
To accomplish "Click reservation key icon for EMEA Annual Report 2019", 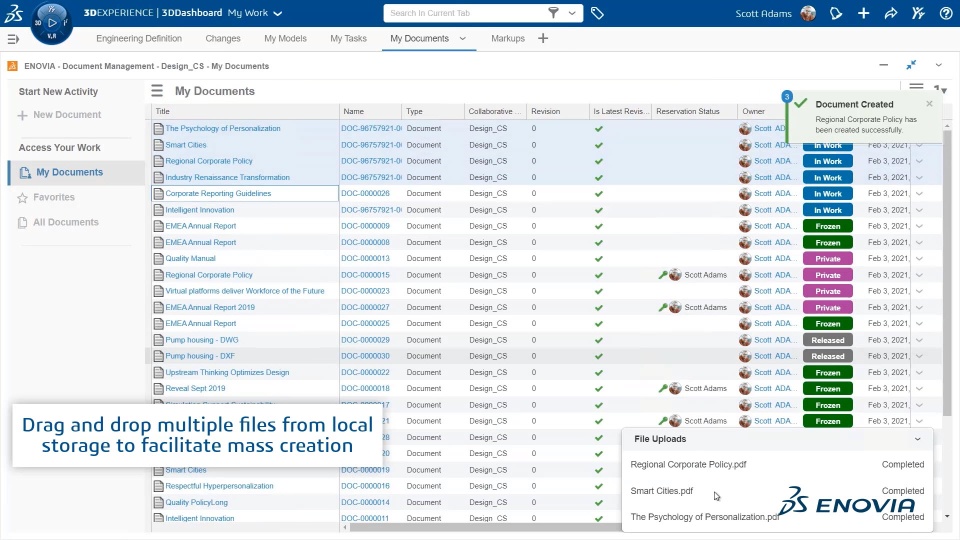I will [662, 307].
